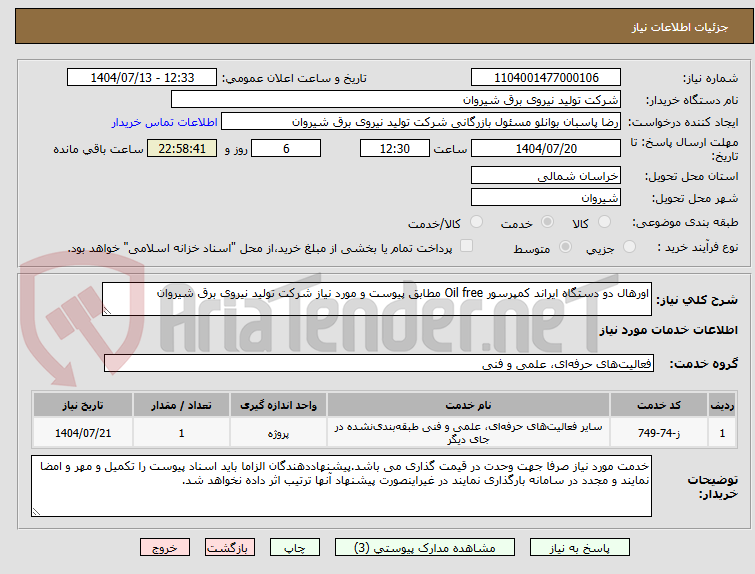This screenshot has height=574, width=755.
Task: Click the deadline date field 1404/07/20
Action: 546,148
